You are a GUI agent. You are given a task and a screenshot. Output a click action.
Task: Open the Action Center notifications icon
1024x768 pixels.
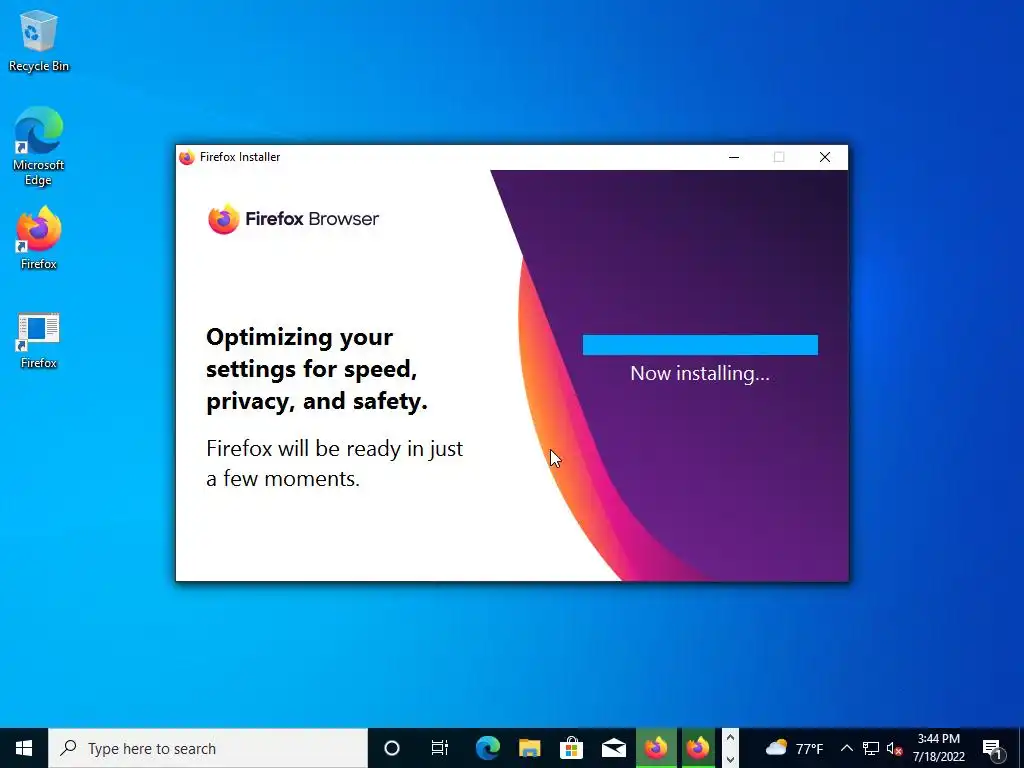[993, 748]
